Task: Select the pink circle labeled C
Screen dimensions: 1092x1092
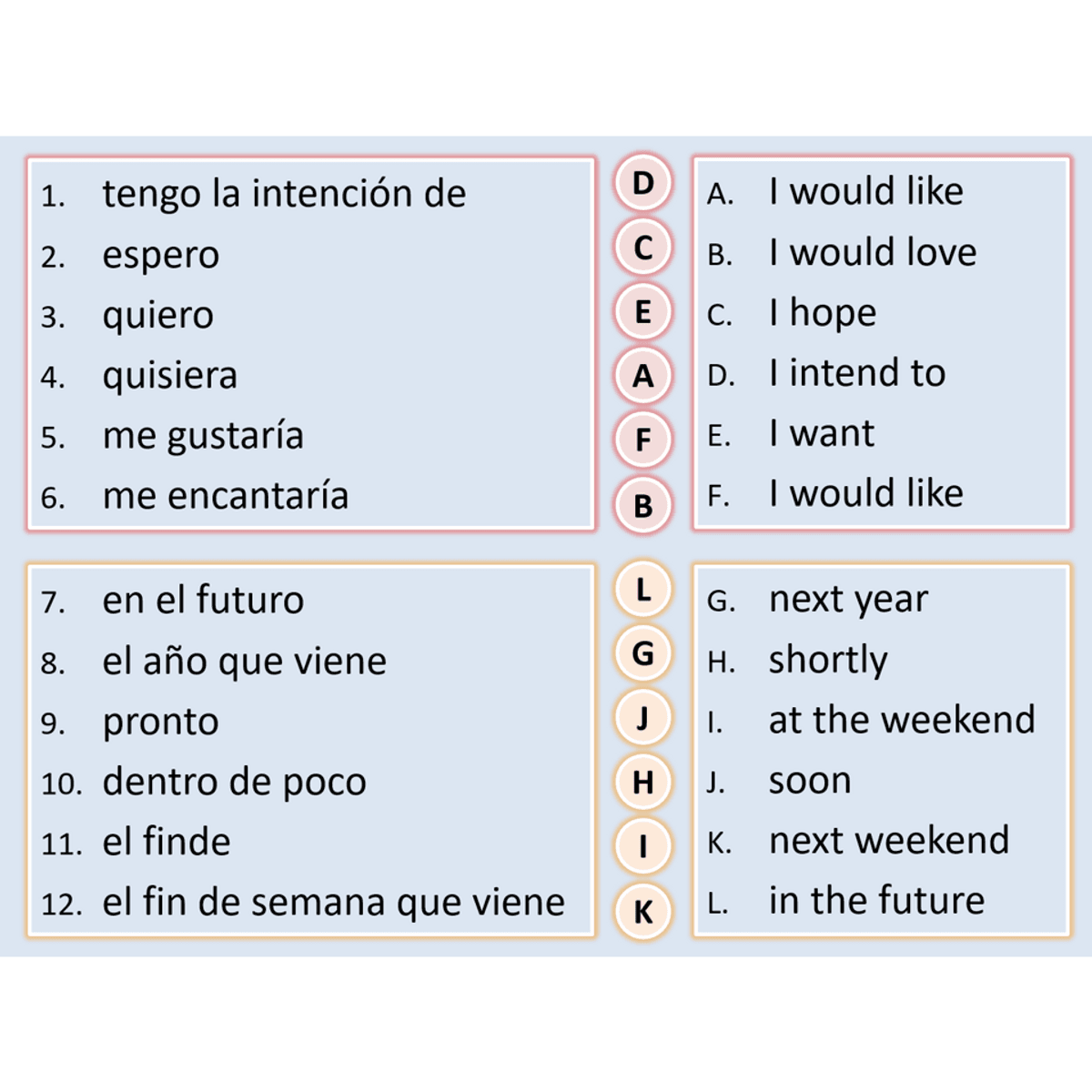Action: pyautogui.click(x=642, y=248)
